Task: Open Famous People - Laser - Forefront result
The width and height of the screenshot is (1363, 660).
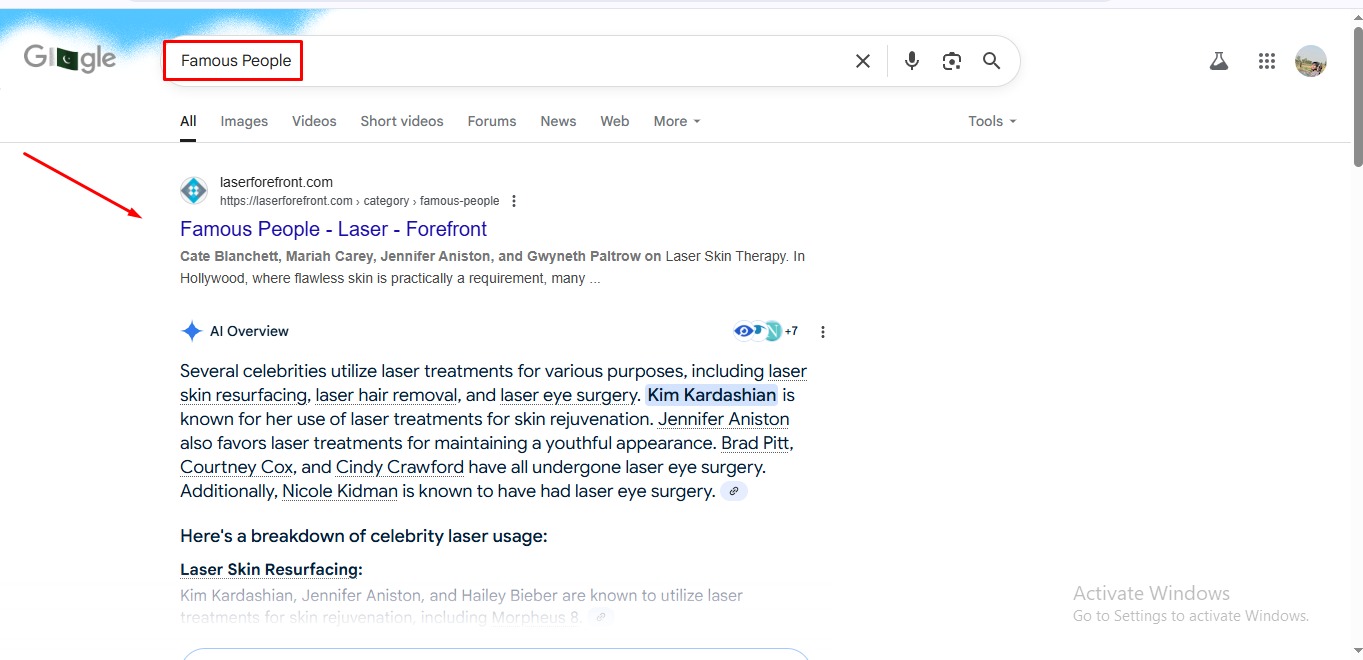Action: pos(333,229)
